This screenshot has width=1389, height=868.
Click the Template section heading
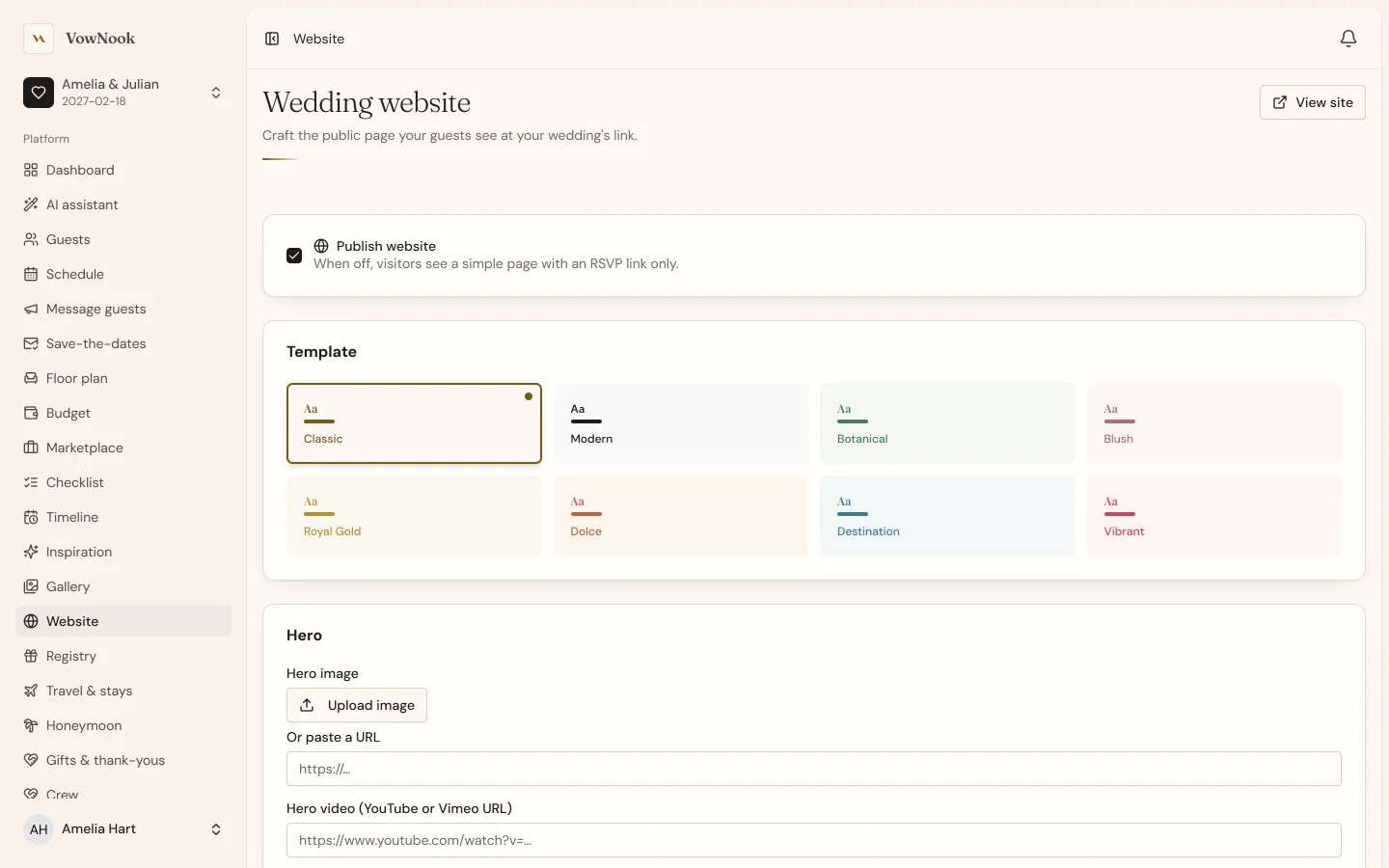pos(321,352)
